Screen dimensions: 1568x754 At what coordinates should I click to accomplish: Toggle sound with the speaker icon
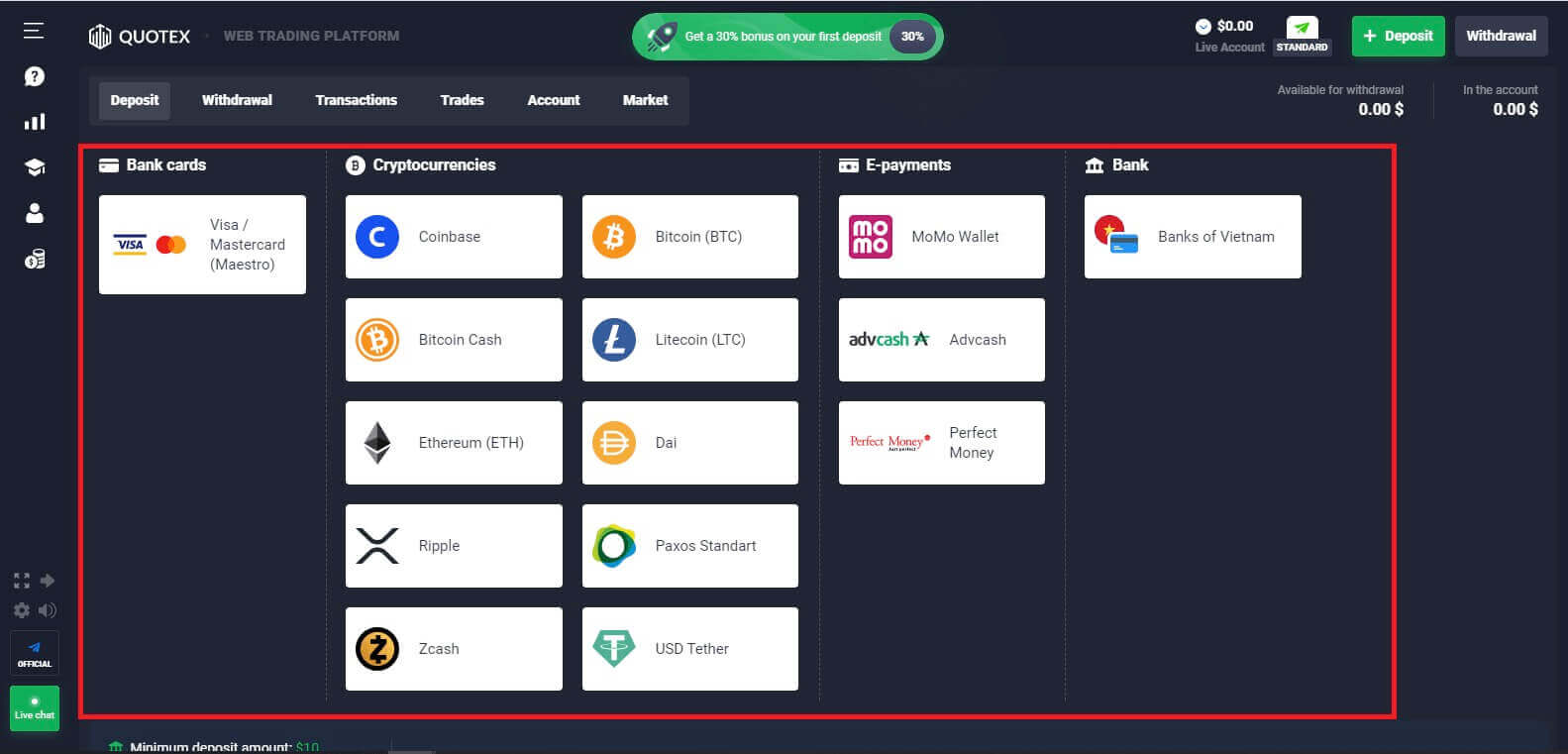point(48,610)
